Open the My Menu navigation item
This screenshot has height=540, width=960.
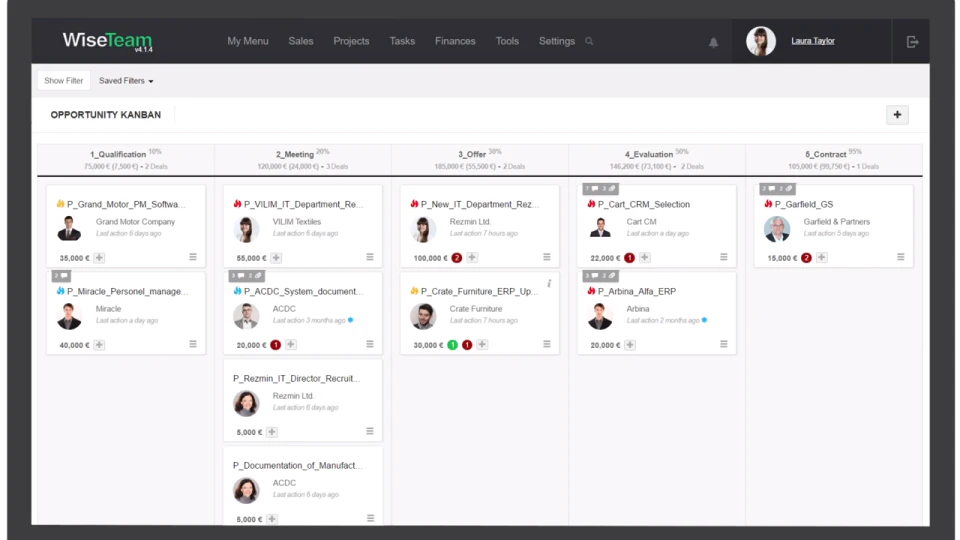[x=247, y=41]
